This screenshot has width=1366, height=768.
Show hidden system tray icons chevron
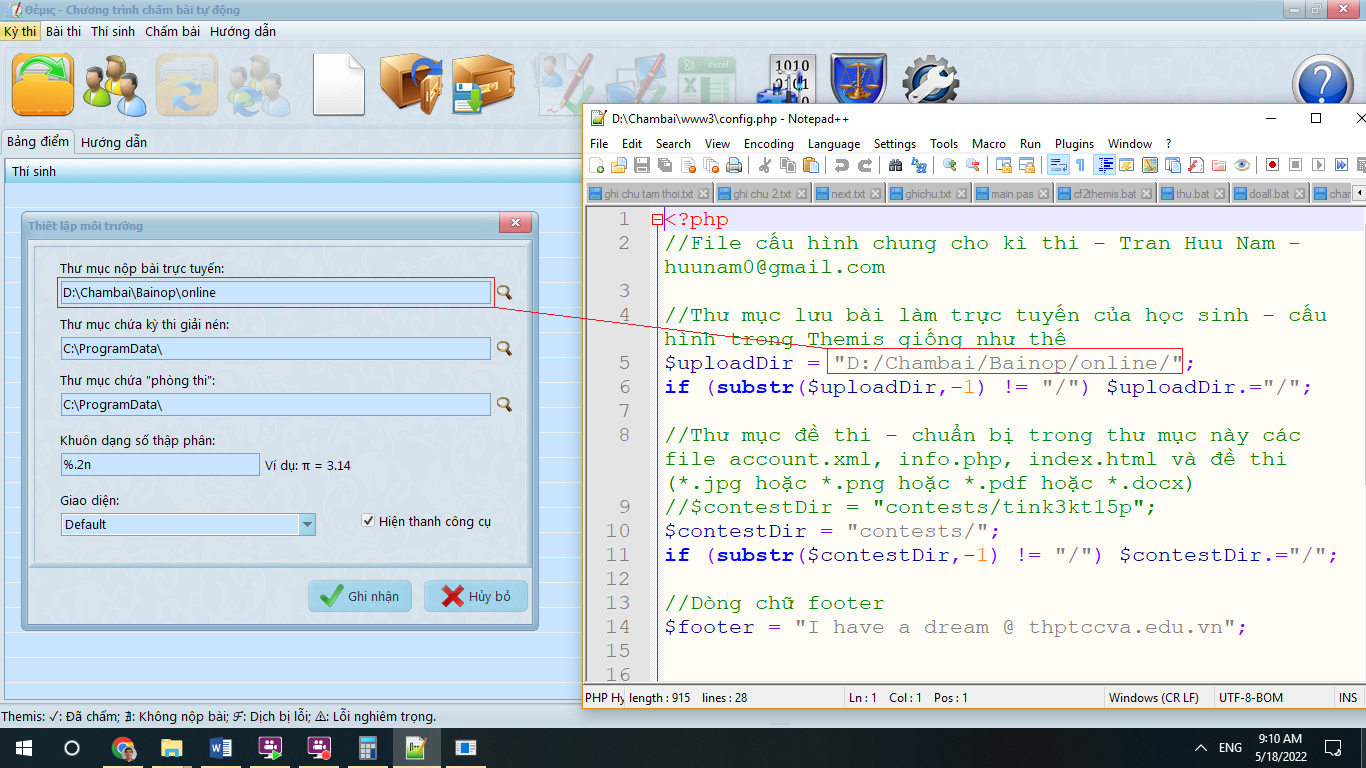pos(1201,748)
